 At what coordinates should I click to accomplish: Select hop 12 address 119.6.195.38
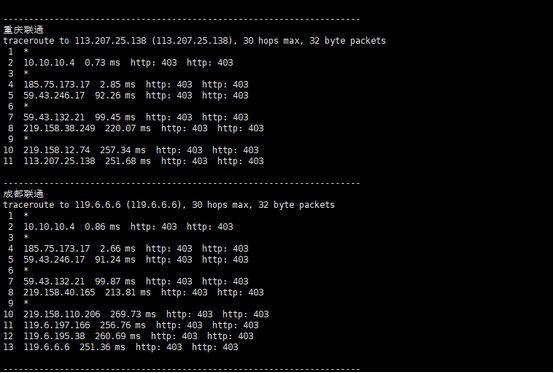pos(54,336)
